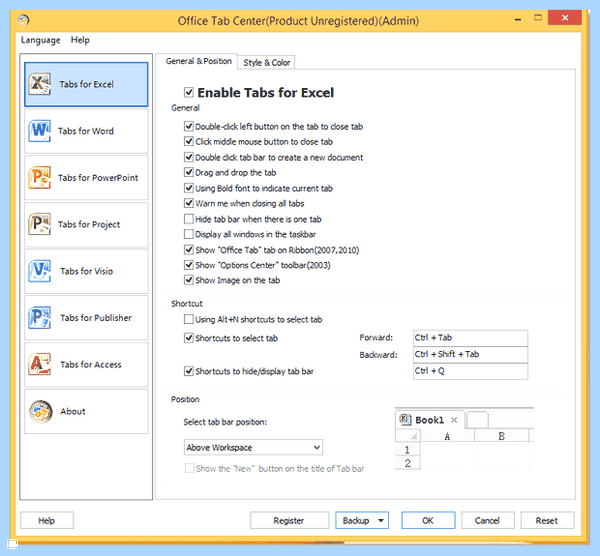The width and height of the screenshot is (600, 556).
Task: Toggle Shortcuts to select tab checkbox
Action: [189, 338]
